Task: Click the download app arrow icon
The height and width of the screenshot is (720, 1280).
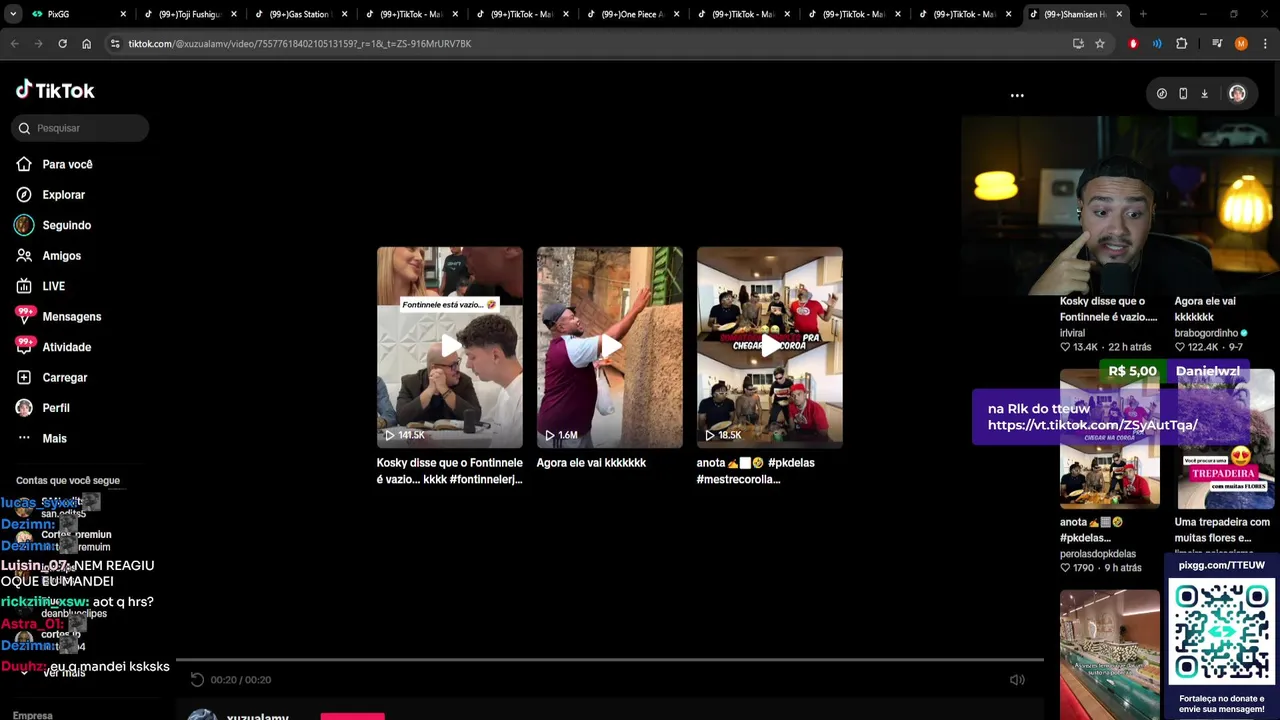Action: [1204, 94]
